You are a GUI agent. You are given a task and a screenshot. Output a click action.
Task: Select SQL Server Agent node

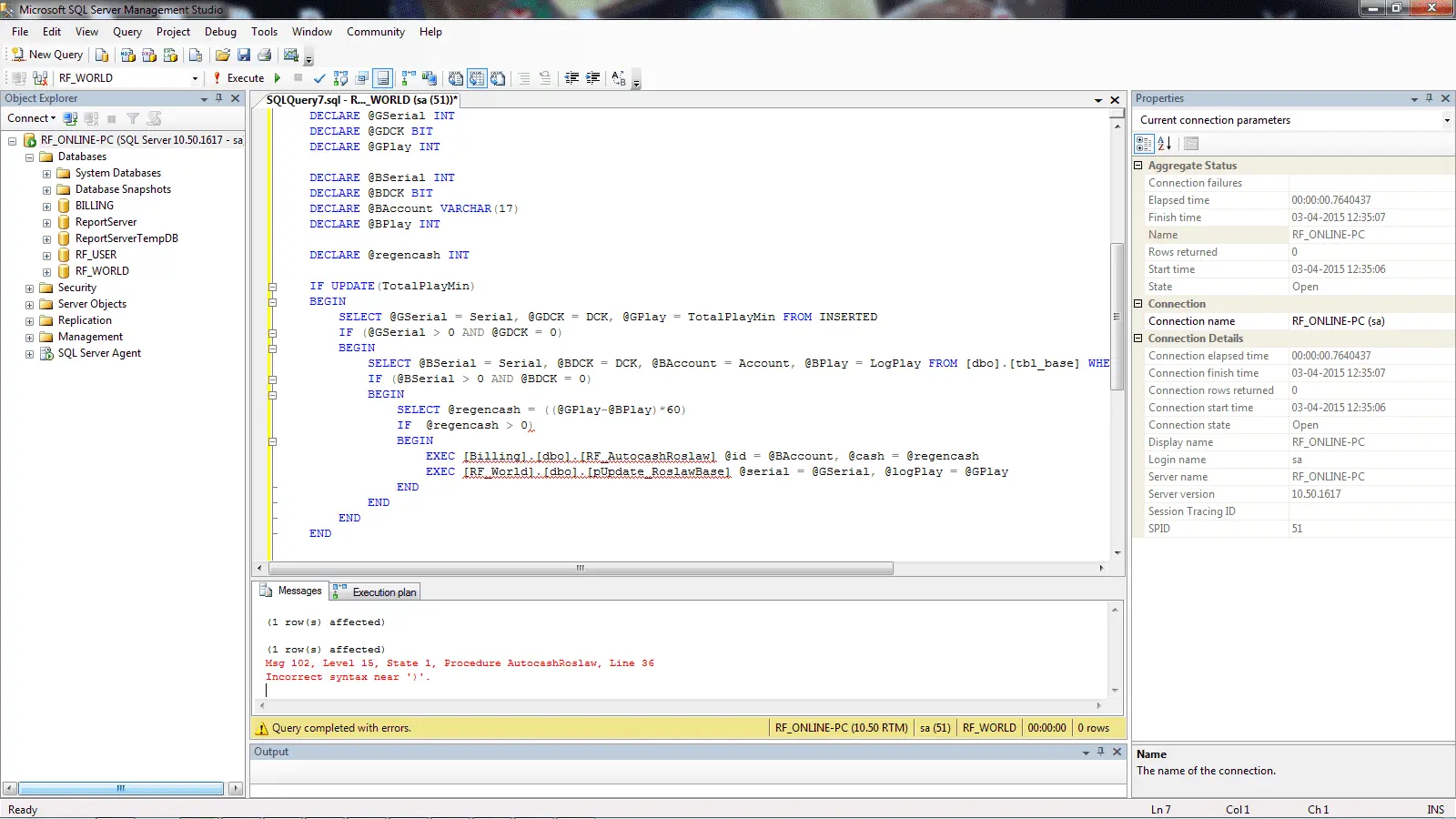tap(99, 353)
